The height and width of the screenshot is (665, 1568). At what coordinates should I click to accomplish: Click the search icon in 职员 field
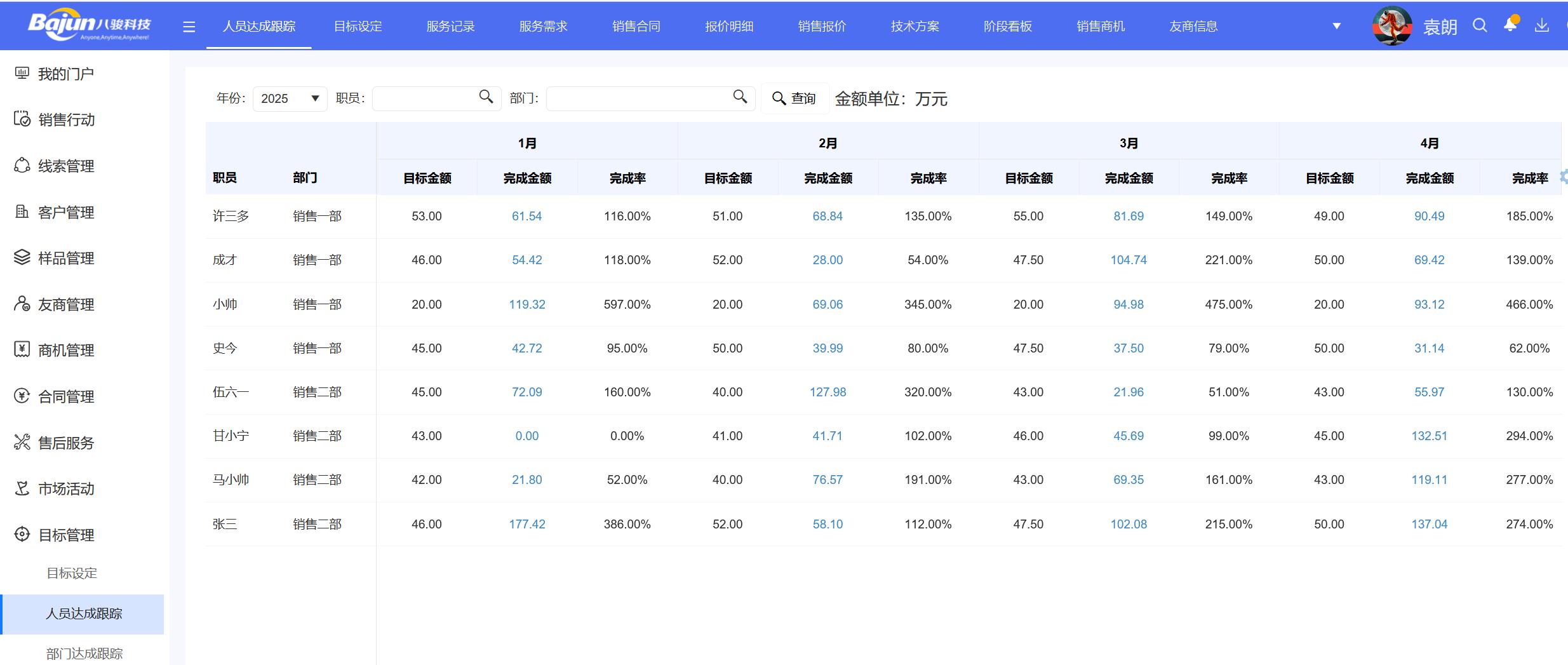pos(486,97)
